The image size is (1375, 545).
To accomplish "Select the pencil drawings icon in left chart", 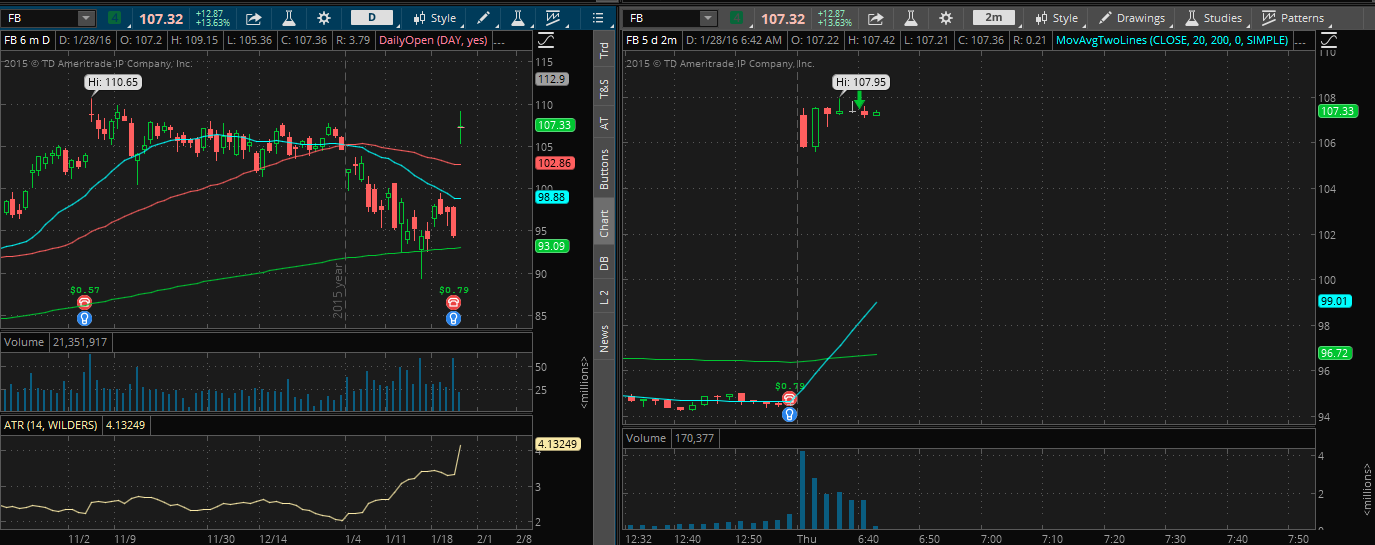I will pos(483,18).
